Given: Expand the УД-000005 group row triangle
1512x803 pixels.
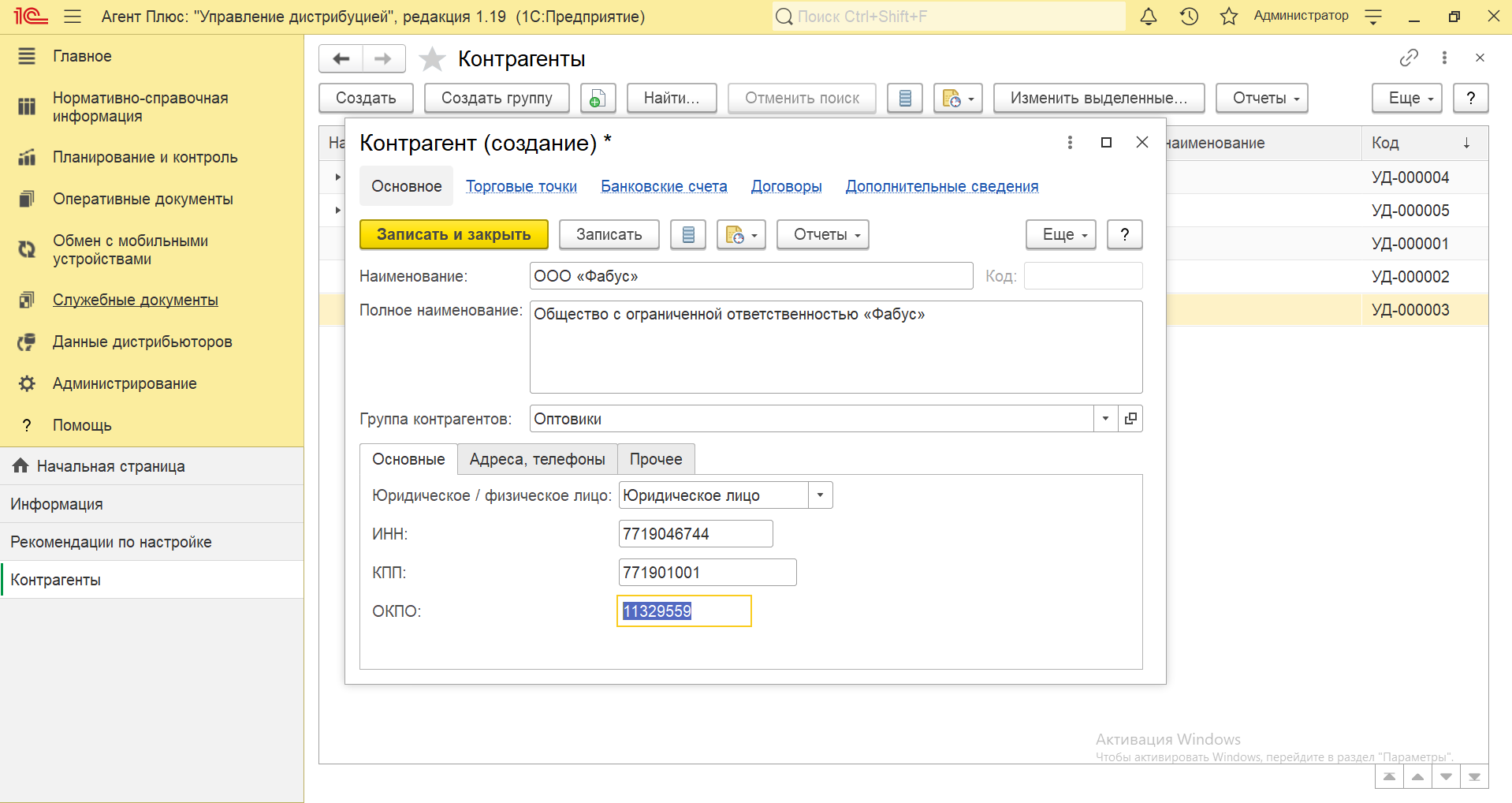Looking at the screenshot, I should (x=337, y=210).
